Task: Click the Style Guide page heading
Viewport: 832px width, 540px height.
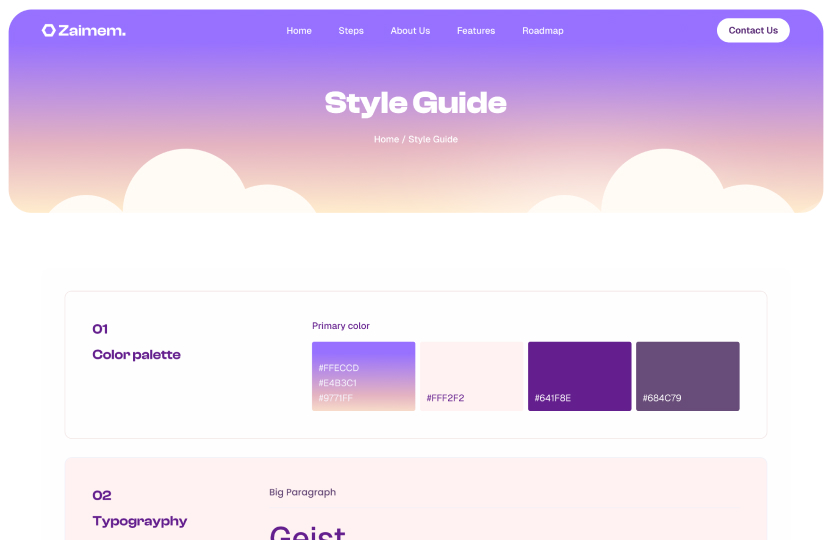Action: tap(415, 103)
